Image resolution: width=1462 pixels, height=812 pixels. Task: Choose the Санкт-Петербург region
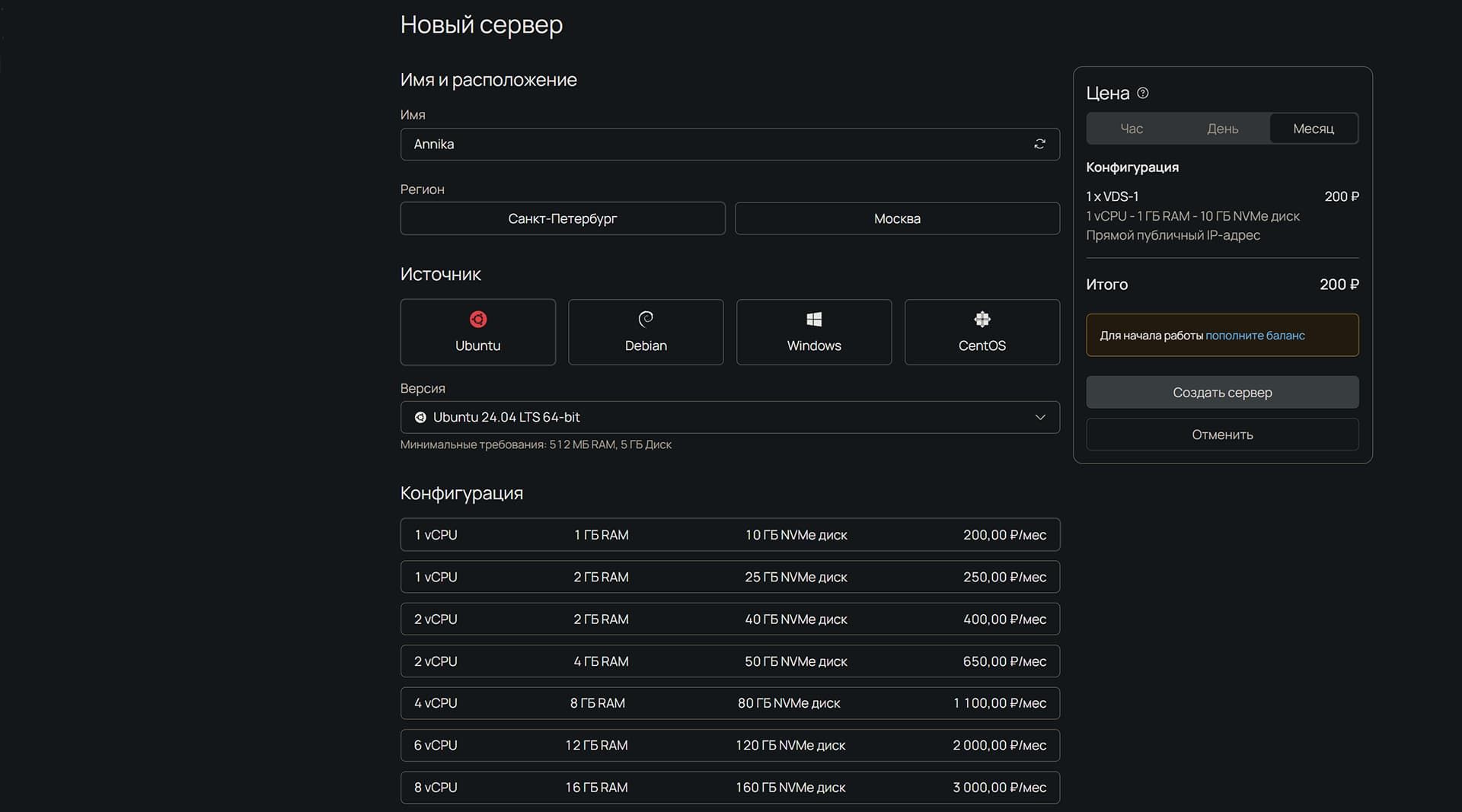tap(563, 218)
